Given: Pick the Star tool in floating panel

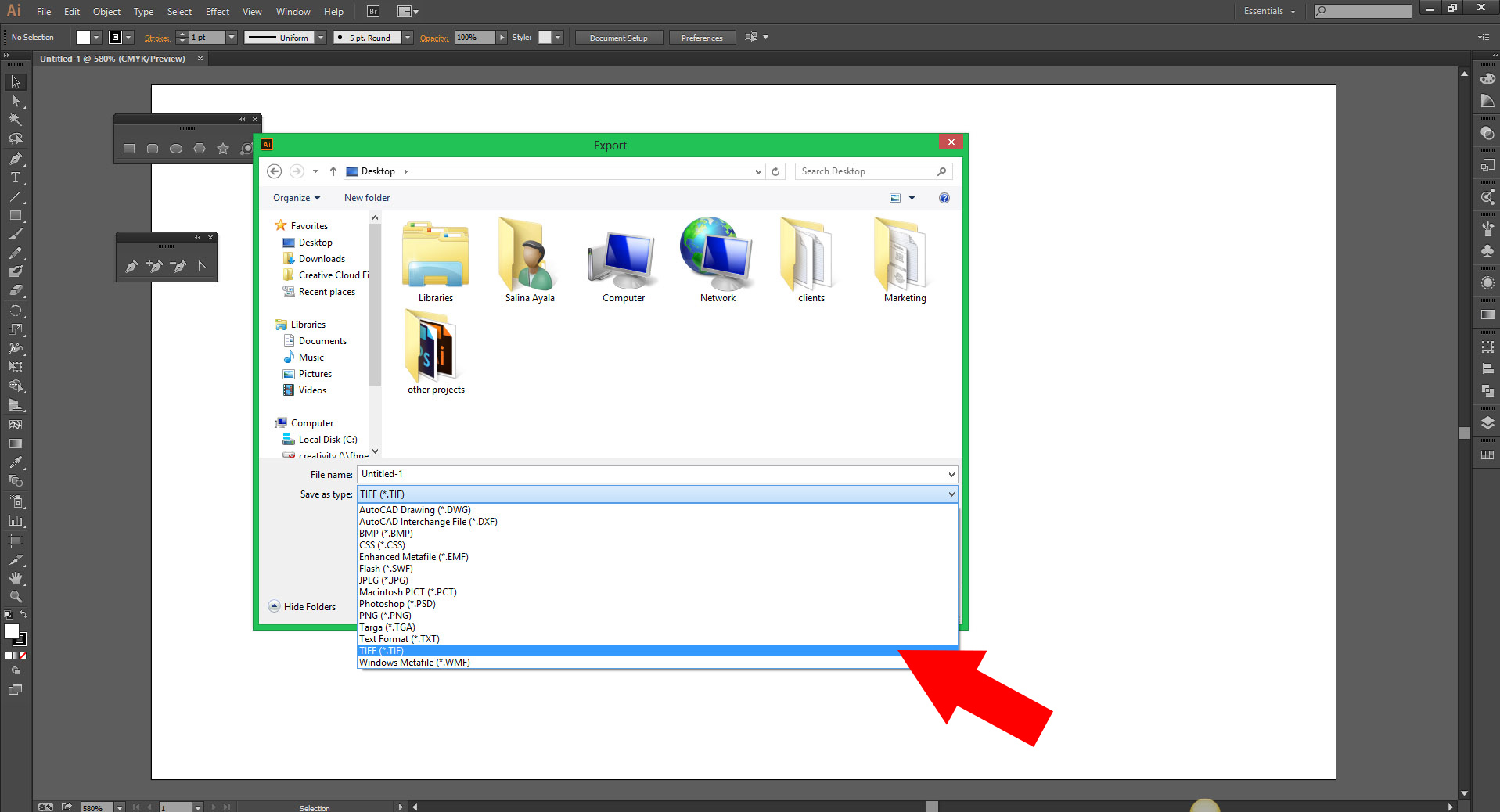Looking at the screenshot, I should point(223,149).
